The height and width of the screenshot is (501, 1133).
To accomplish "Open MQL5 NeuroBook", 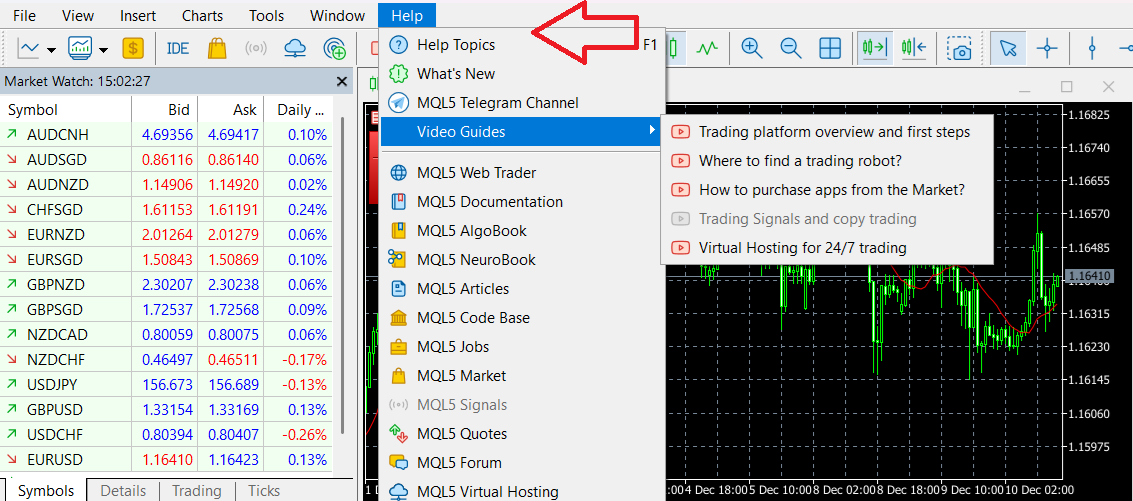I will (521, 260).
